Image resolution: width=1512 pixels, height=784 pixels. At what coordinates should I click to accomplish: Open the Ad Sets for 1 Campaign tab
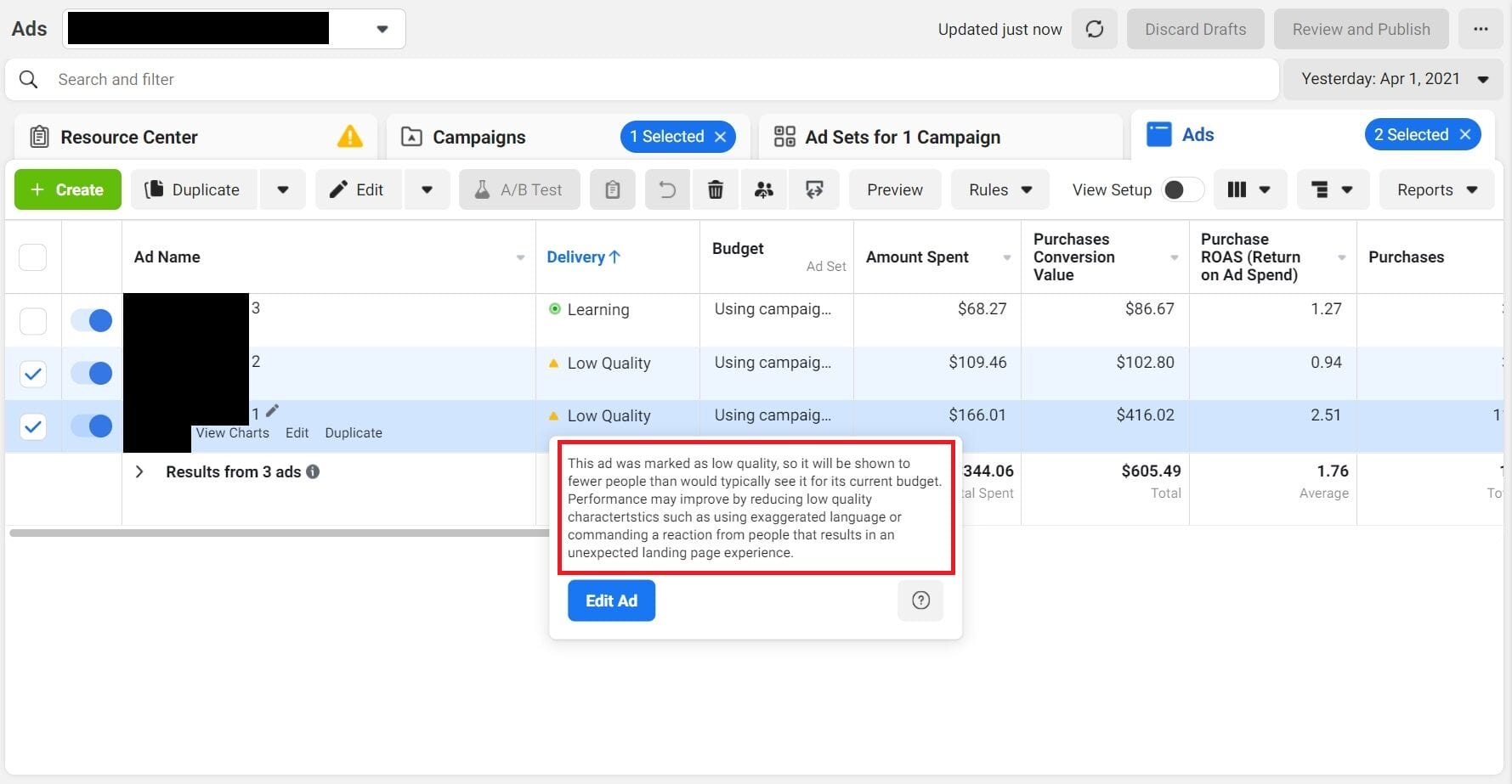click(x=902, y=137)
